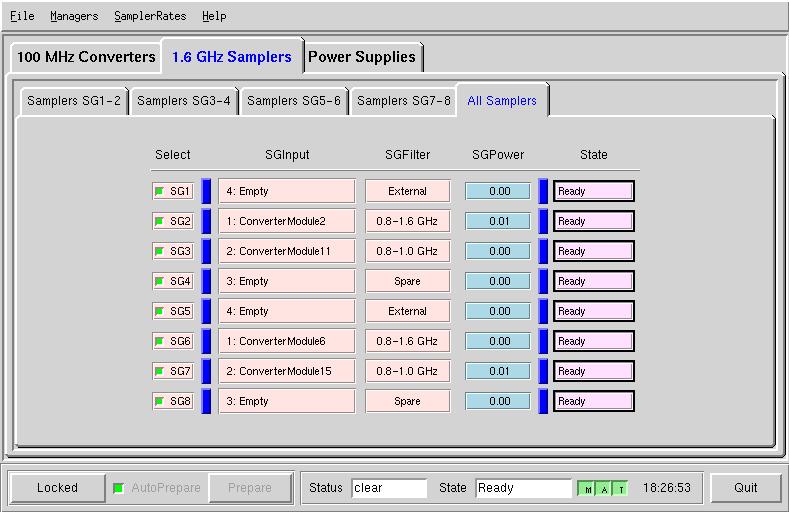Click the M indicator in status bar
This screenshot has width=789, height=512.
588,489
